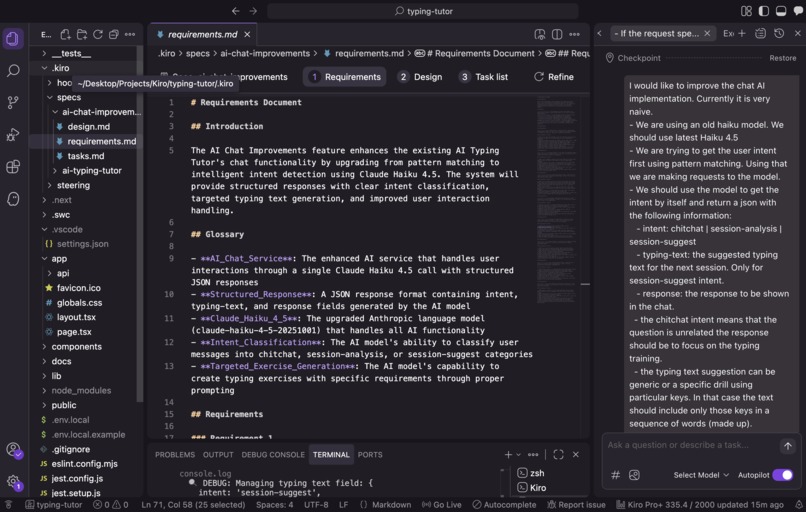The height and width of the screenshot is (512, 806).
Task: Click the editor minimap
Action: (556, 200)
